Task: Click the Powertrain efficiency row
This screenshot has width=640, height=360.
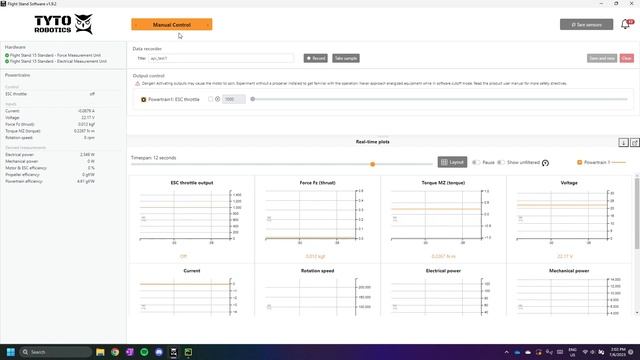Action: coord(50,181)
